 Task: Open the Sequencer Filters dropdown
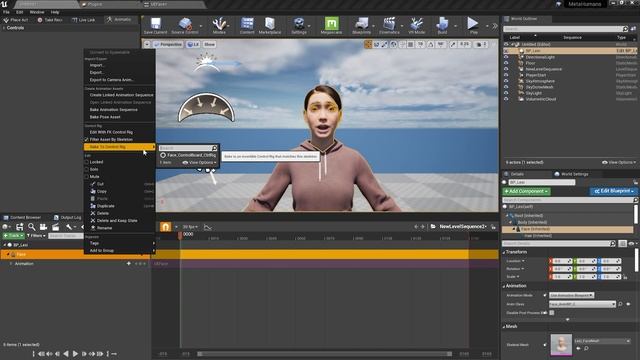pos(36,236)
